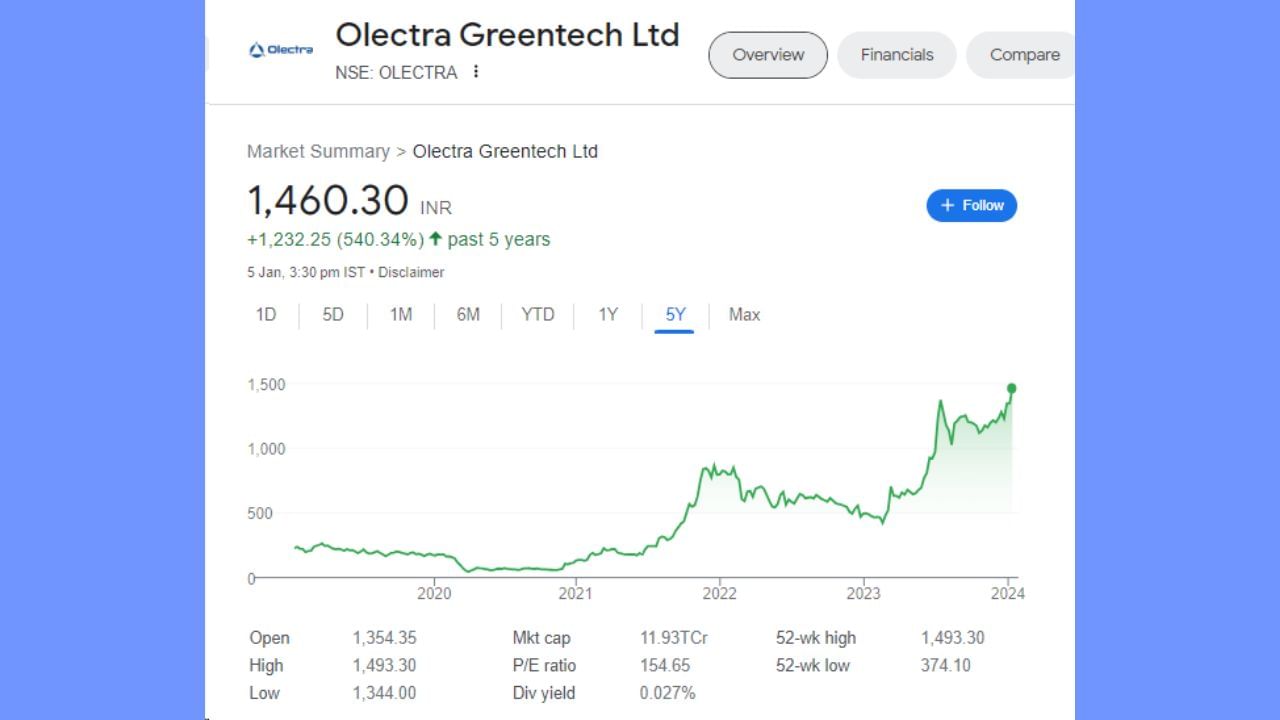The image size is (1280, 720).
Task: Choose the 6M chart range
Action: 468,315
